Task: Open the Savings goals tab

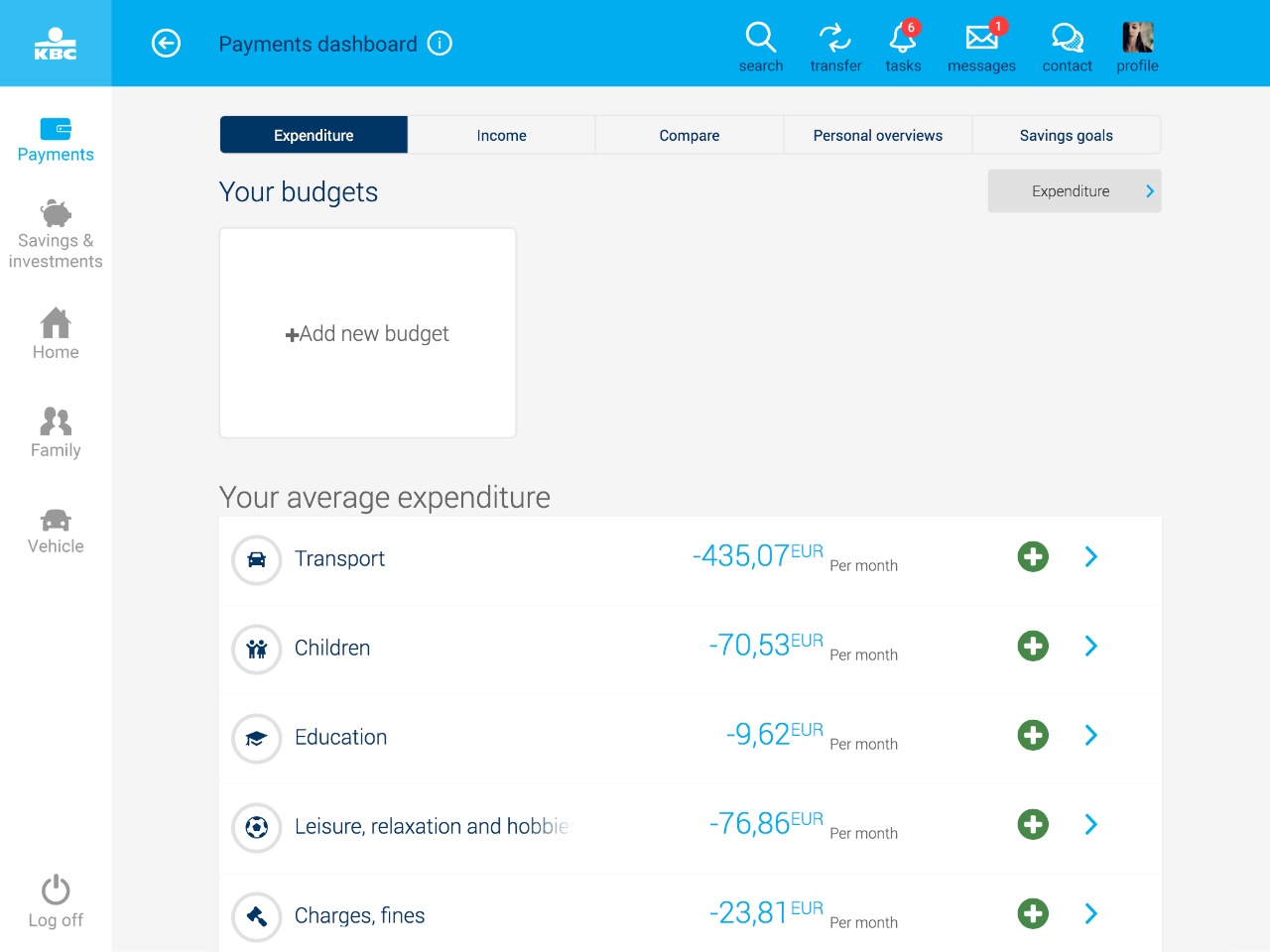Action: [x=1067, y=135]
